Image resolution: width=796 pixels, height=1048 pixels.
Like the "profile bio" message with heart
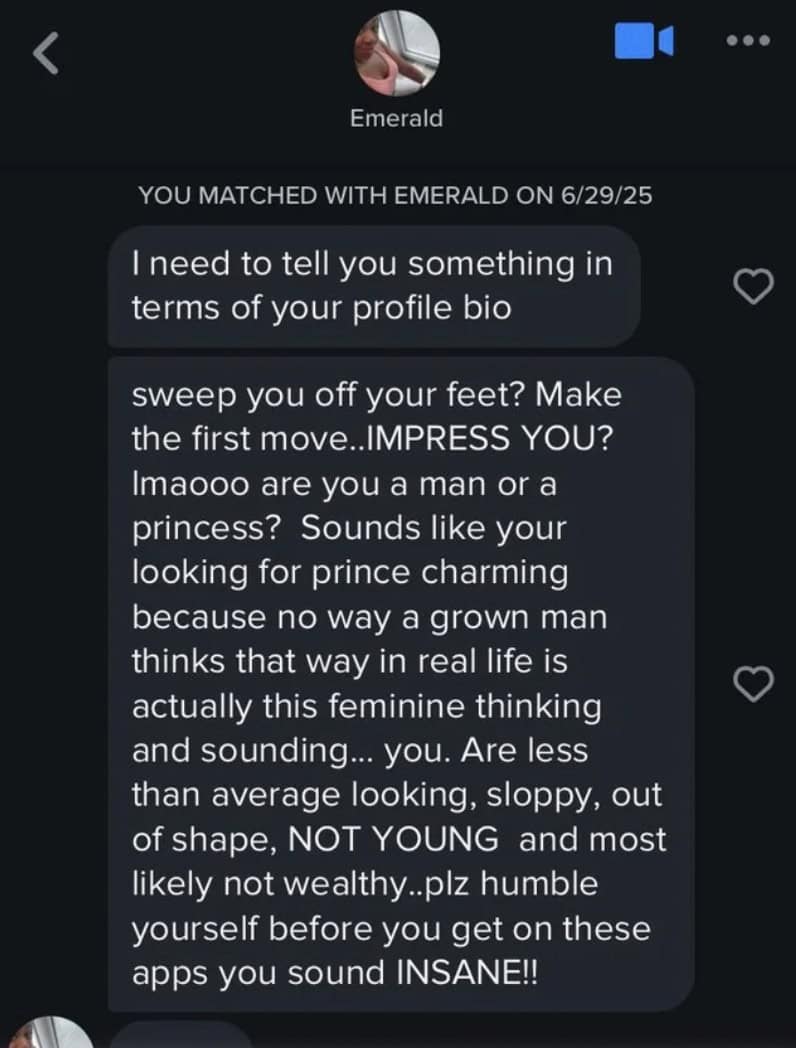coord(754,287)
